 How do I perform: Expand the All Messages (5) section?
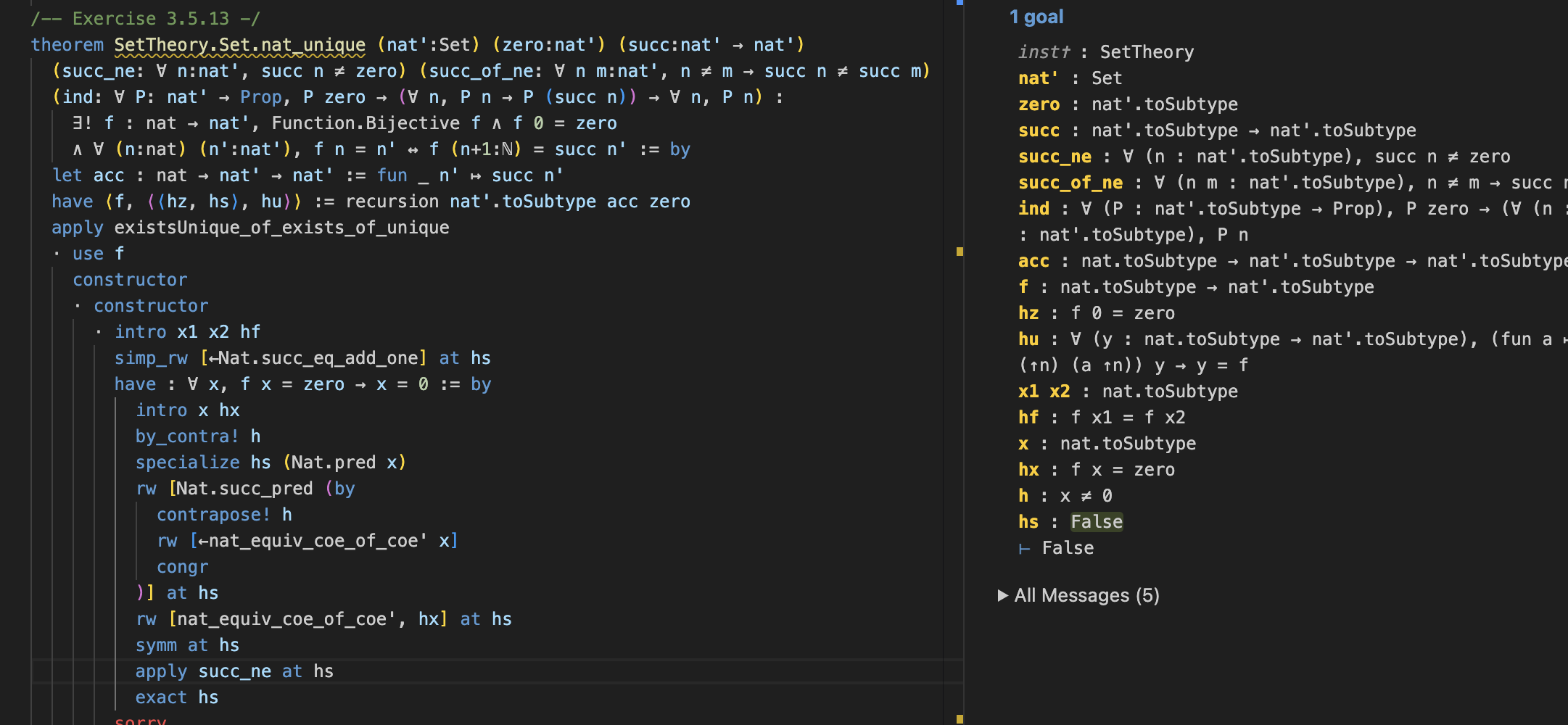(1086, 595)
